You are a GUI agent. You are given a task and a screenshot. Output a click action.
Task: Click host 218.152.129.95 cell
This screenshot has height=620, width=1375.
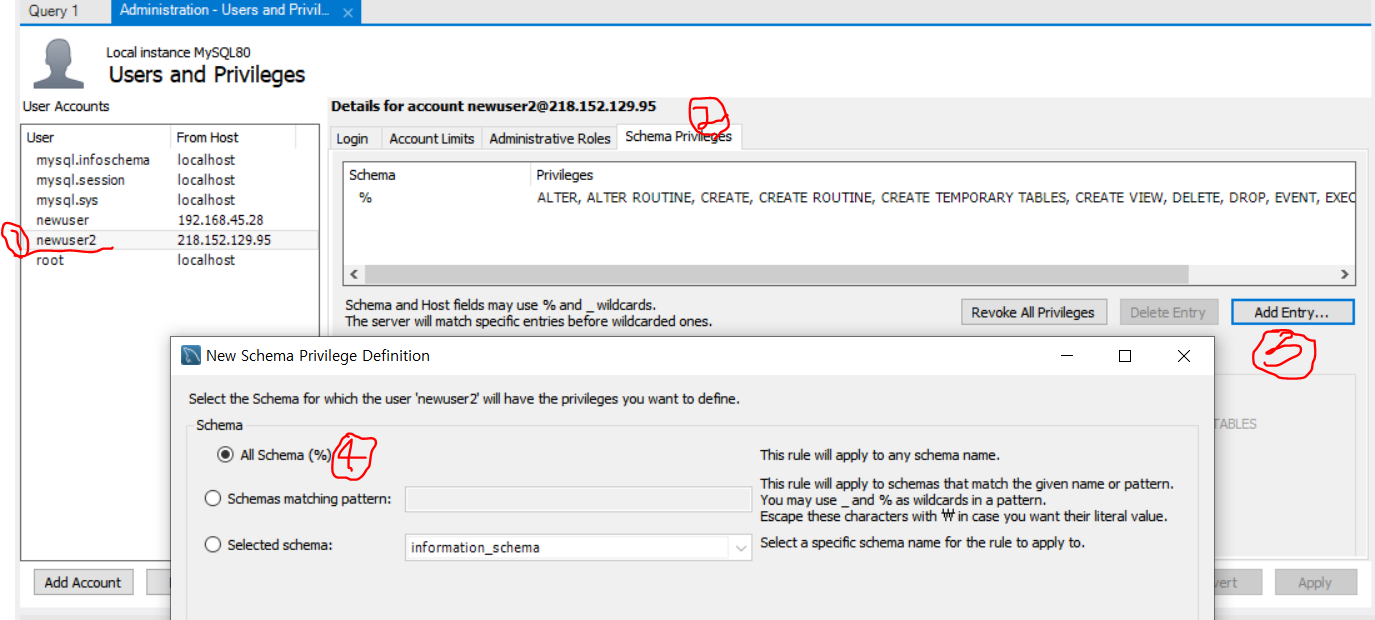point(224,240)
